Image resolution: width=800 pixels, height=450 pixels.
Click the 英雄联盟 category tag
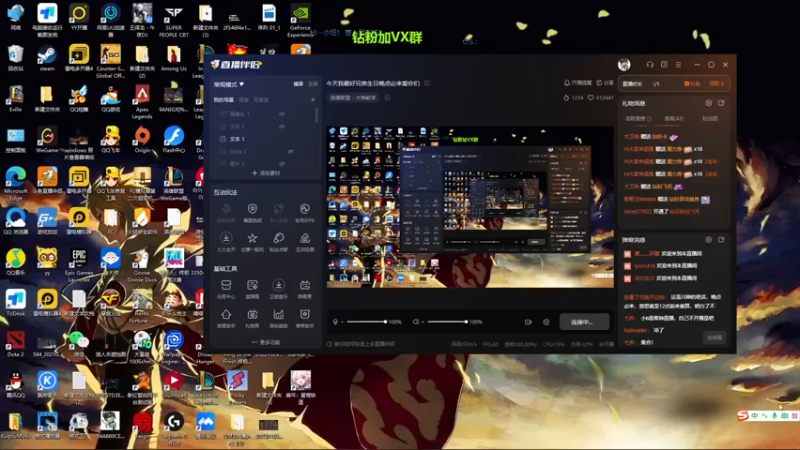pyautogui.click(x=353, y=97)
